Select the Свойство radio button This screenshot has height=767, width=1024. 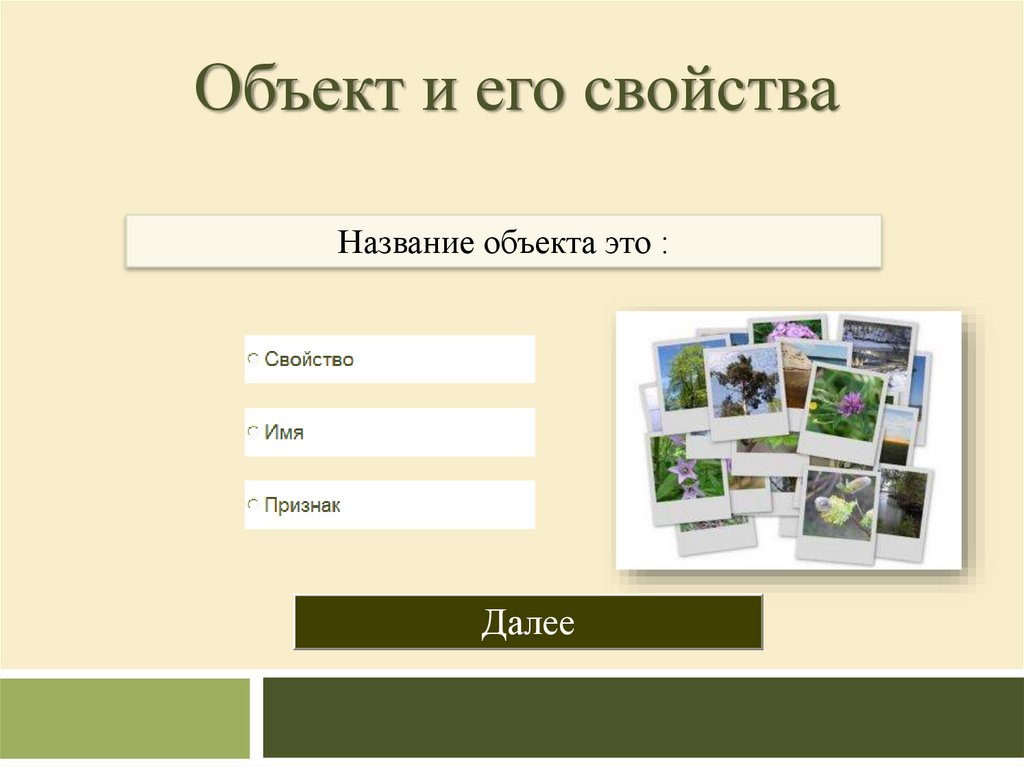[x=253, y=359]
